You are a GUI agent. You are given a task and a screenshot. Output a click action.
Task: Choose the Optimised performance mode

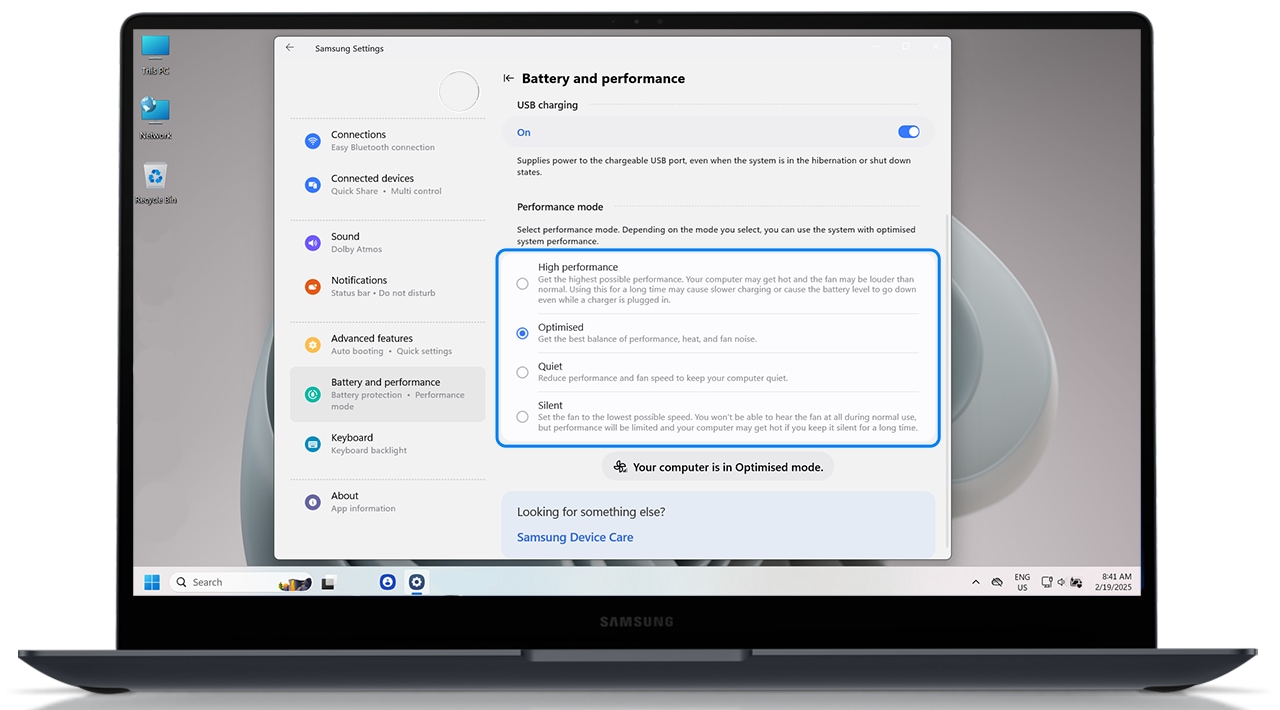(x=522, y=333)
